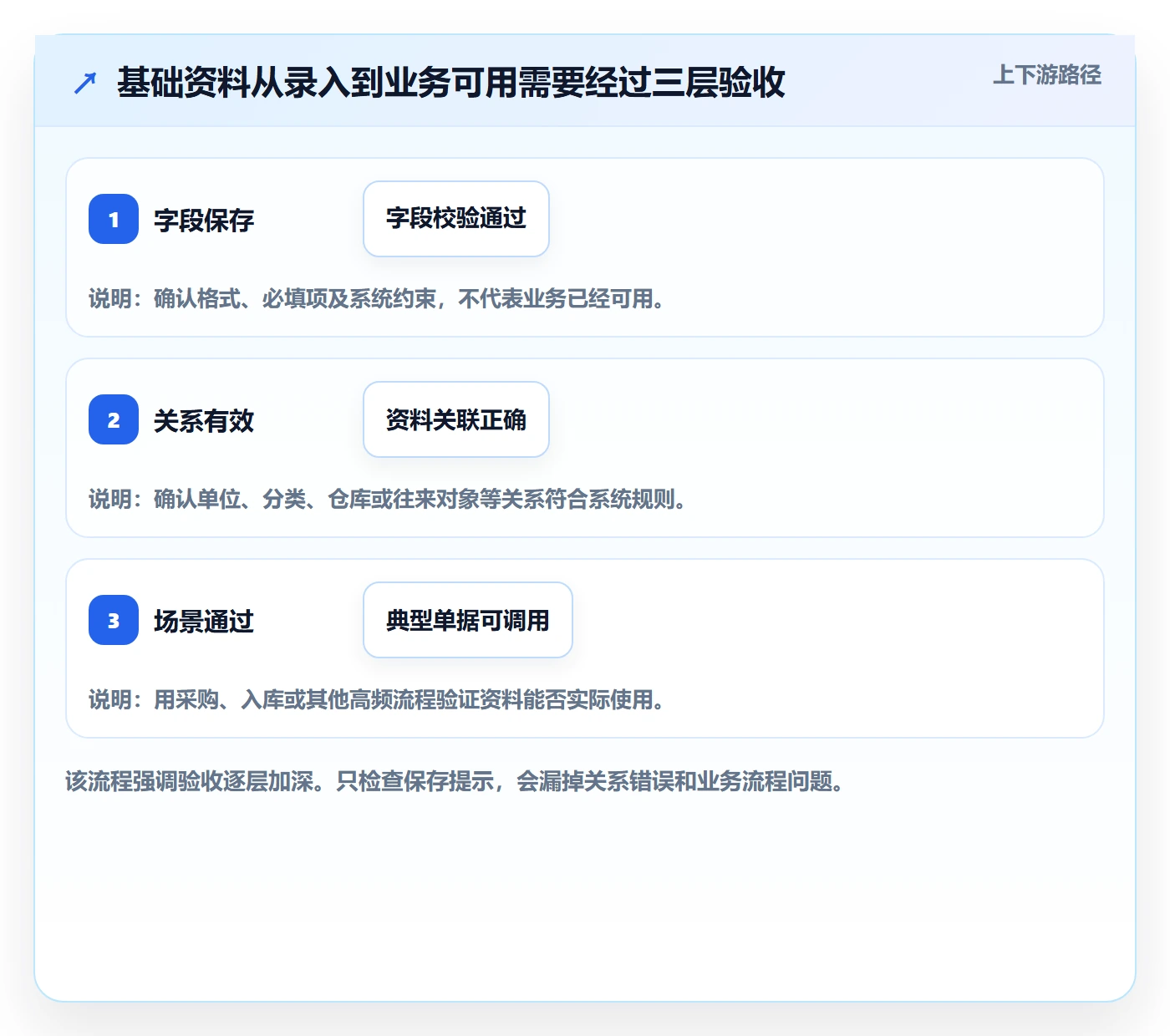Click the 关系有效 step title
Image resolution: width=1170 pixels, height=1036 pixels.
[x=204, y=421]
